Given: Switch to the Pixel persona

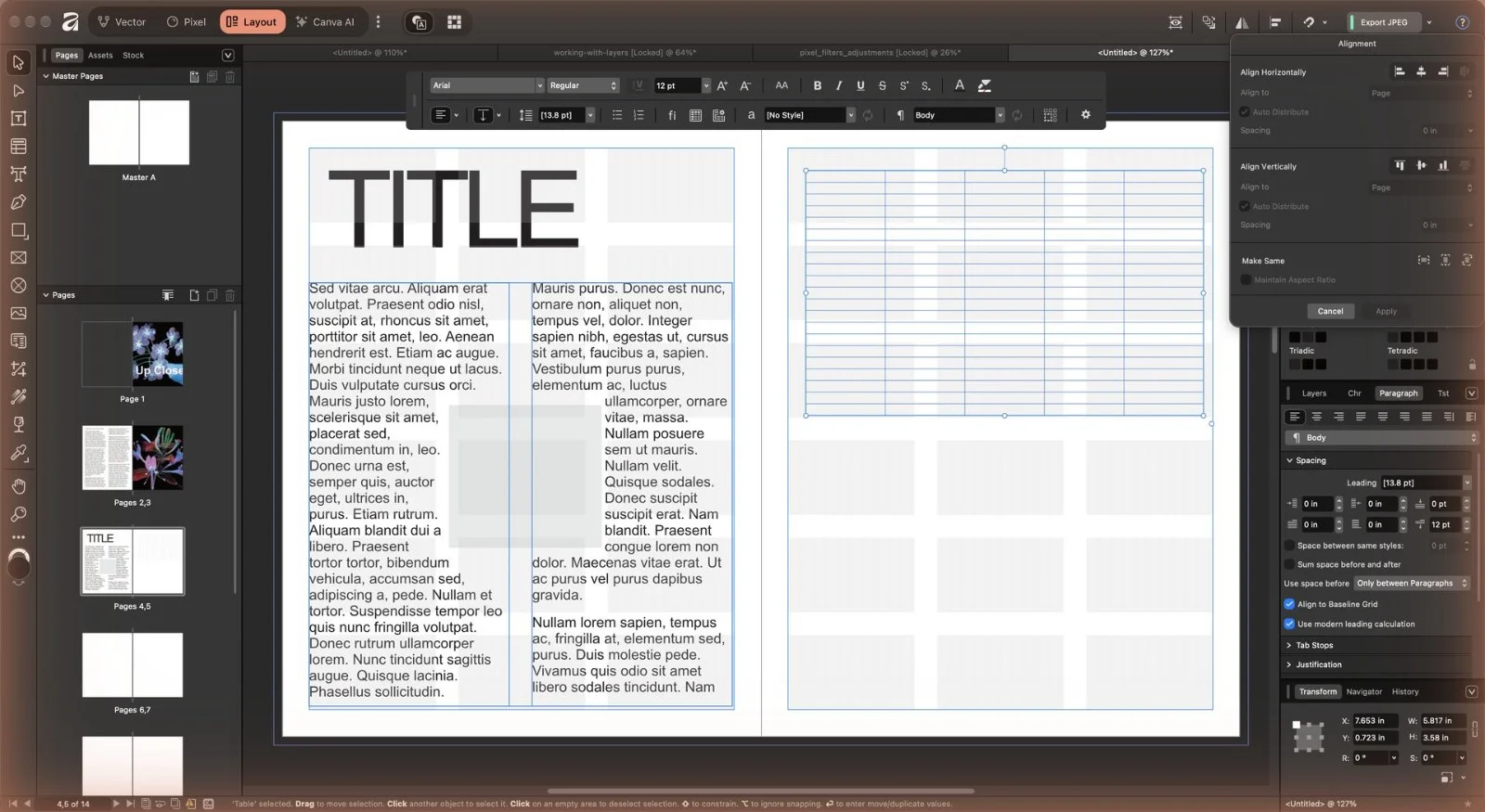Looking at the screenshot, I should [x=186, y=22].
